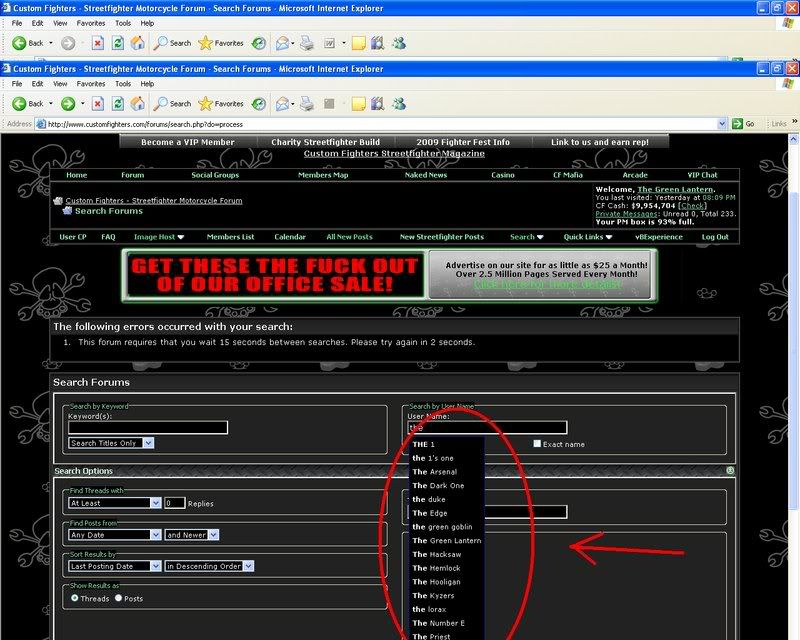Click the Print icon in the rear IE window
This screenshot has width=800, height=640.
point(307,43)
